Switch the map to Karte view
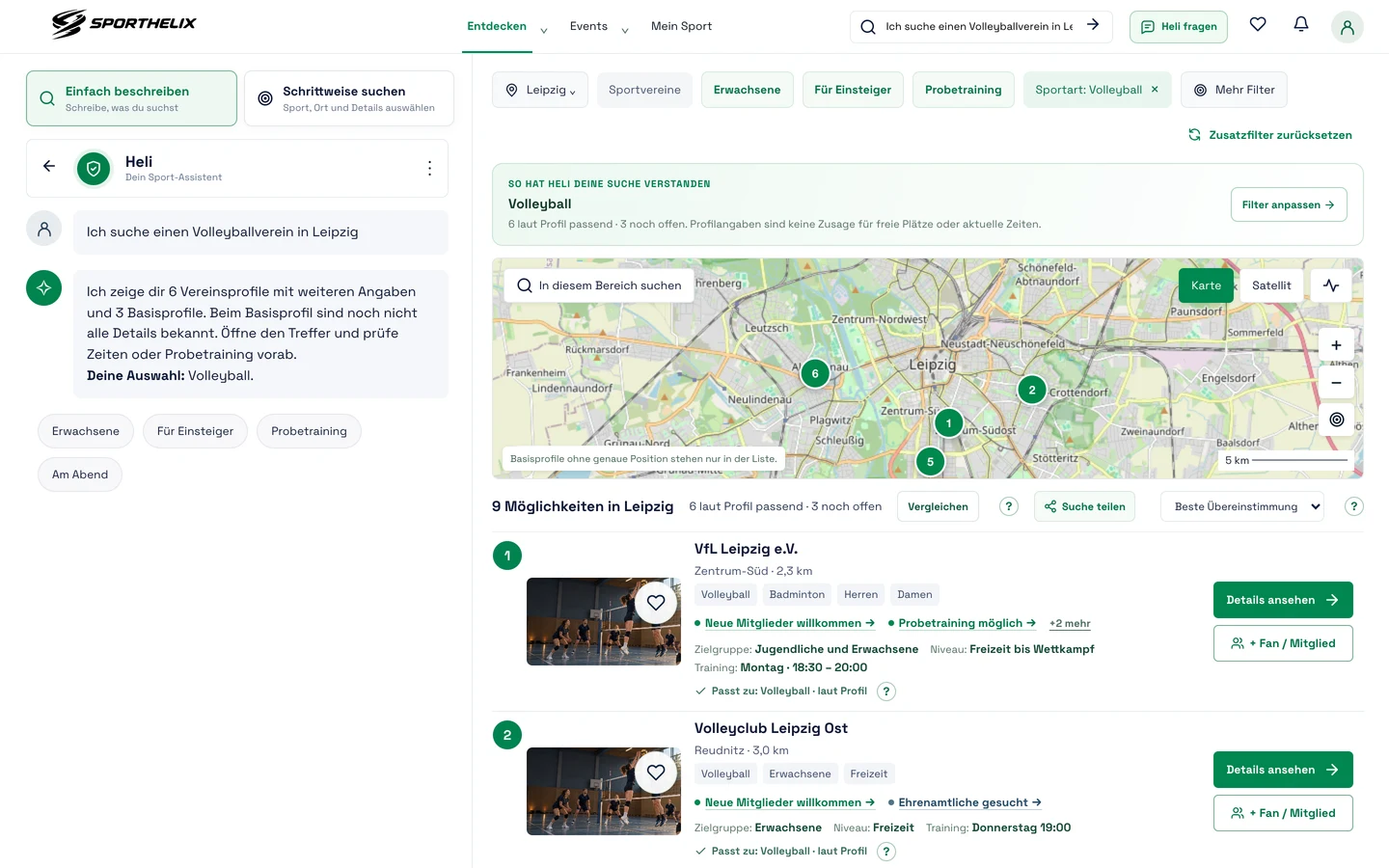 point(1206,285)
